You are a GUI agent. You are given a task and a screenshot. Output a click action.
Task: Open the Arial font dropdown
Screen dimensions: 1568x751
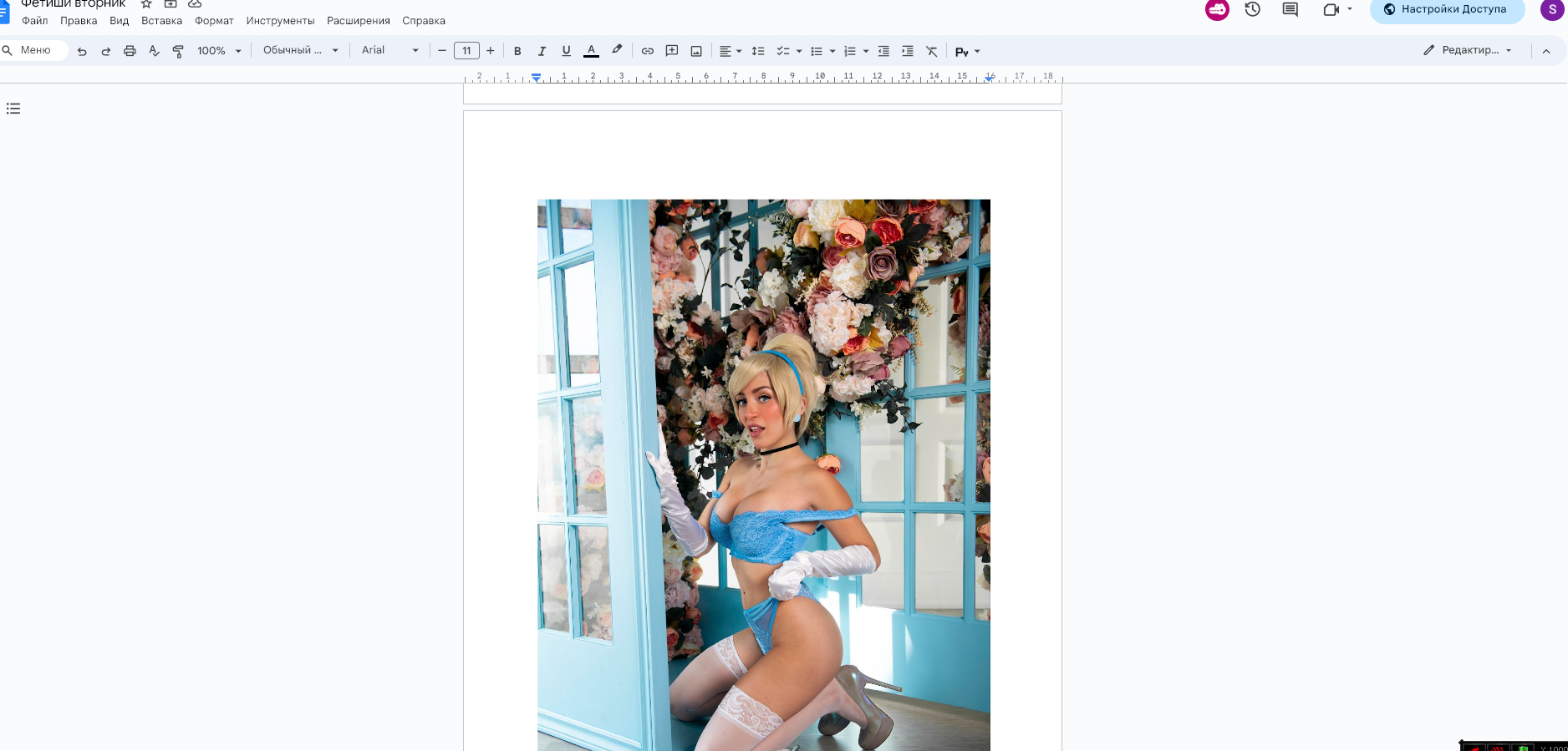click(389, 51)
